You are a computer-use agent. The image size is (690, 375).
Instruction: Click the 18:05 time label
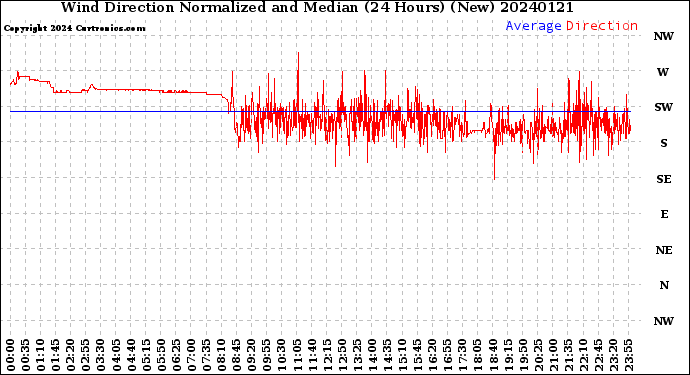click(x=478, y=355)
